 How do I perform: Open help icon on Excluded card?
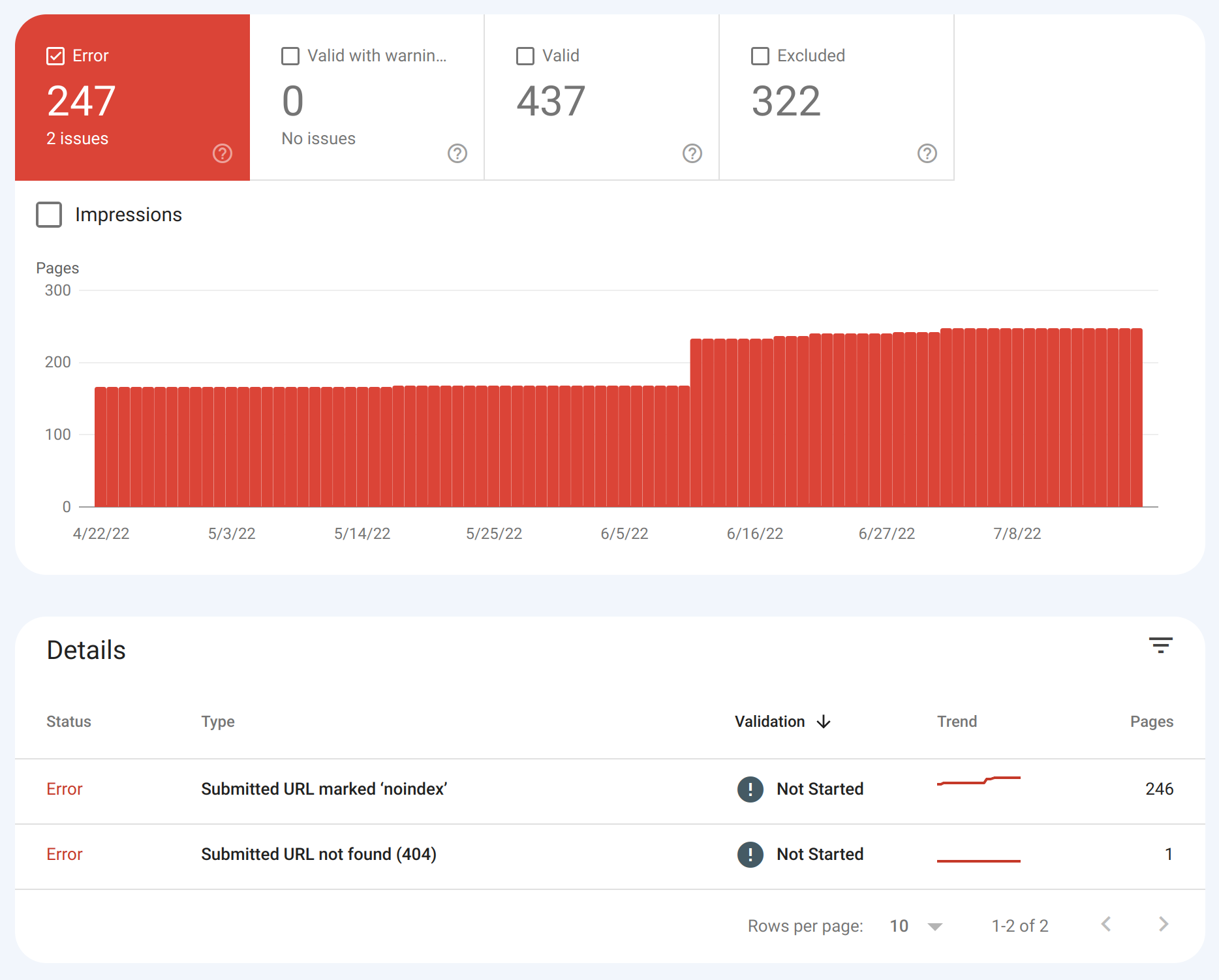(x=927, y=153)
